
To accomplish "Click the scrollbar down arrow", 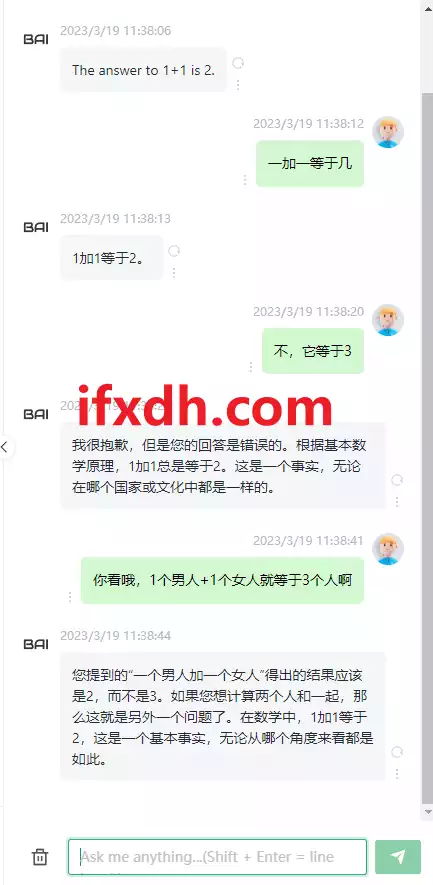I will coord(427,812).
